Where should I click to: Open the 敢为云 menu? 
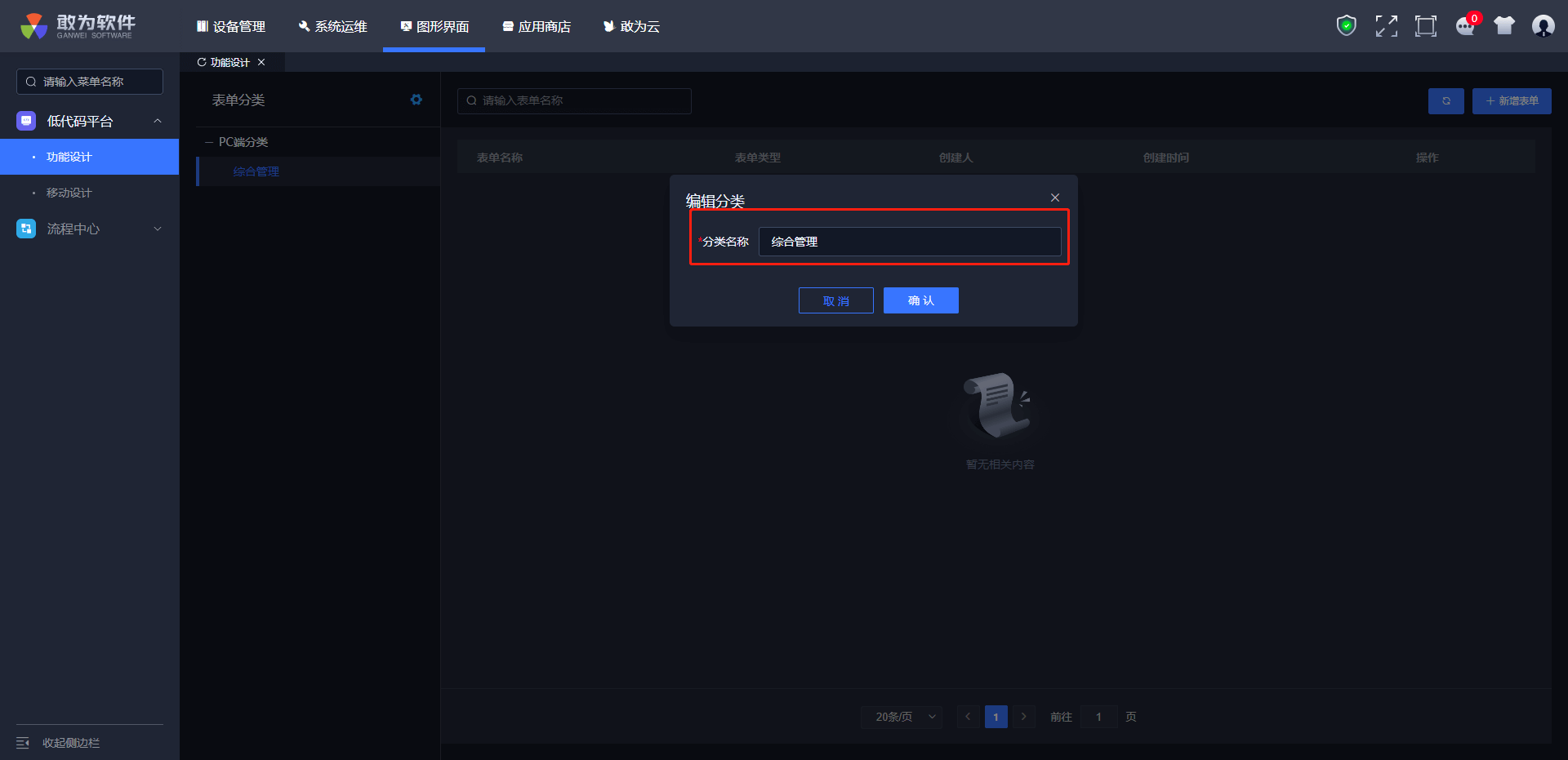(x=631, y=26)
